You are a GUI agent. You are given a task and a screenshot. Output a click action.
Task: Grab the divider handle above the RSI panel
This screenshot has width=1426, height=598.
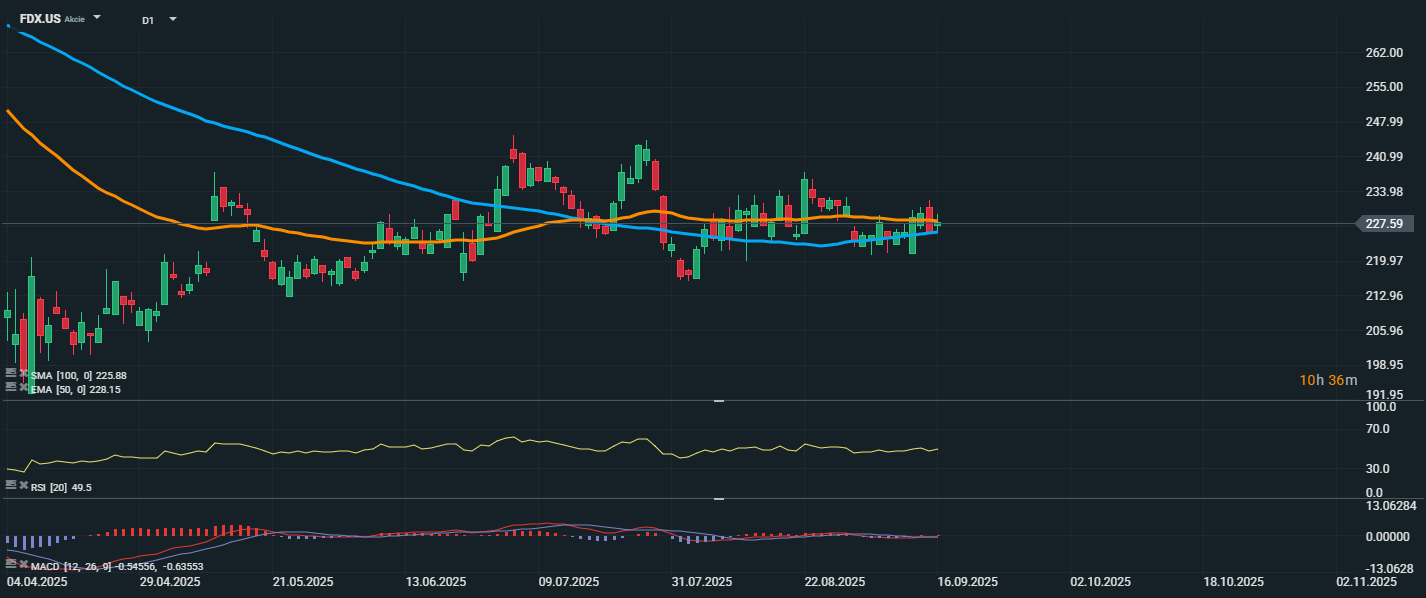tap(718, 401)
